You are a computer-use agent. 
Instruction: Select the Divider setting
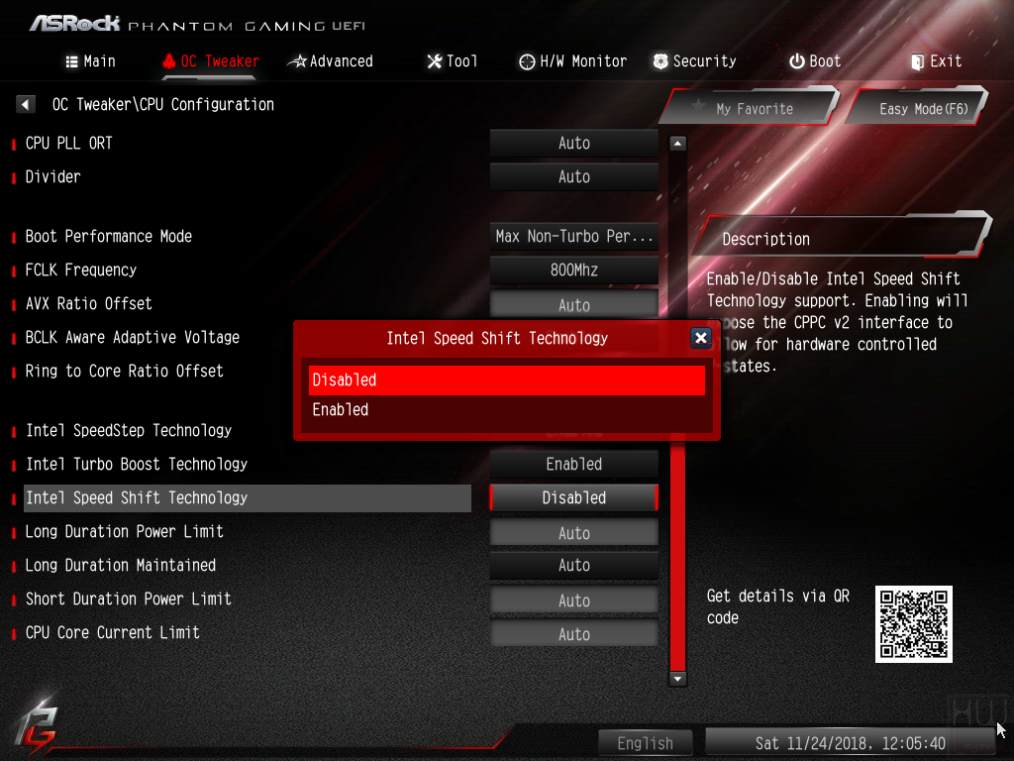pyautogui.click(x=53, y=177)
